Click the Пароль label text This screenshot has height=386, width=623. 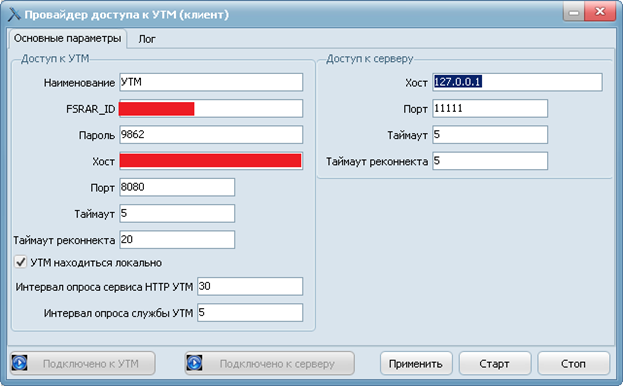[x=97, y=135]
